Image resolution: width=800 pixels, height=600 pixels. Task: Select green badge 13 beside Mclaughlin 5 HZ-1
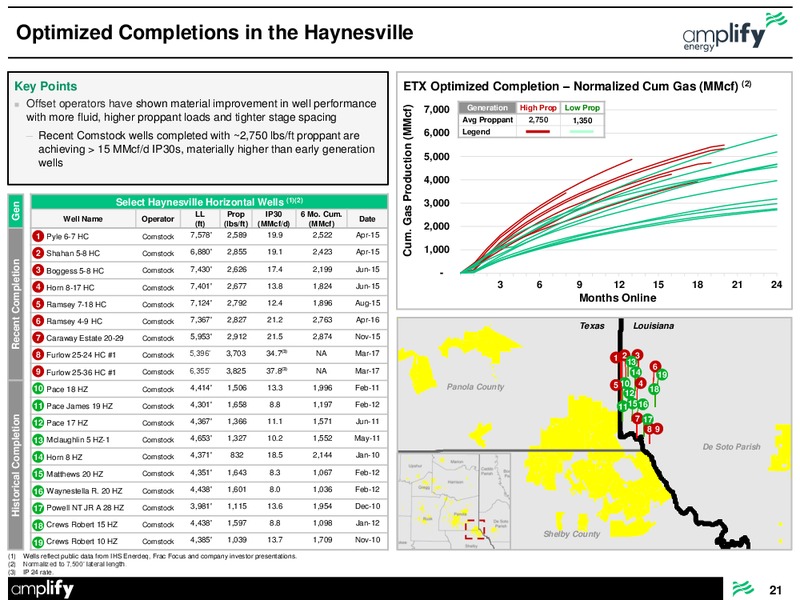[38, 439]
